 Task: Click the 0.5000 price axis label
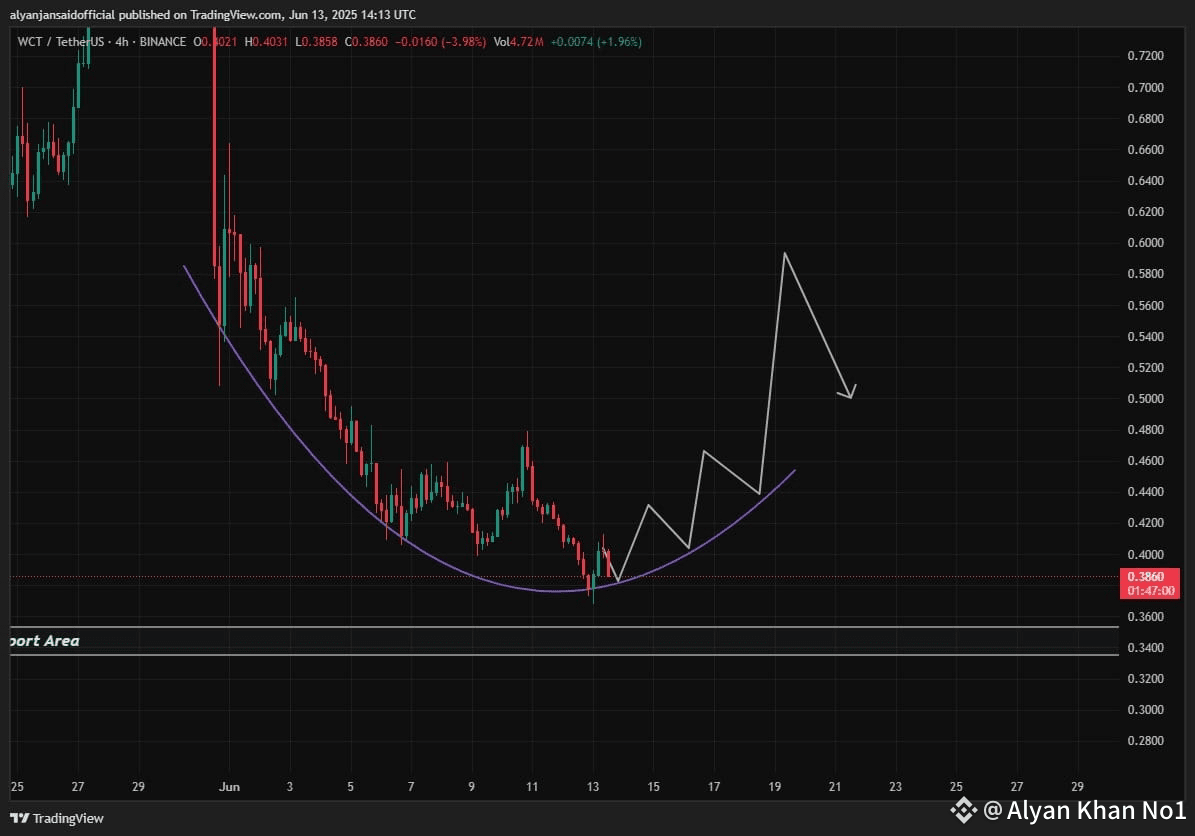click(1145, 399)
